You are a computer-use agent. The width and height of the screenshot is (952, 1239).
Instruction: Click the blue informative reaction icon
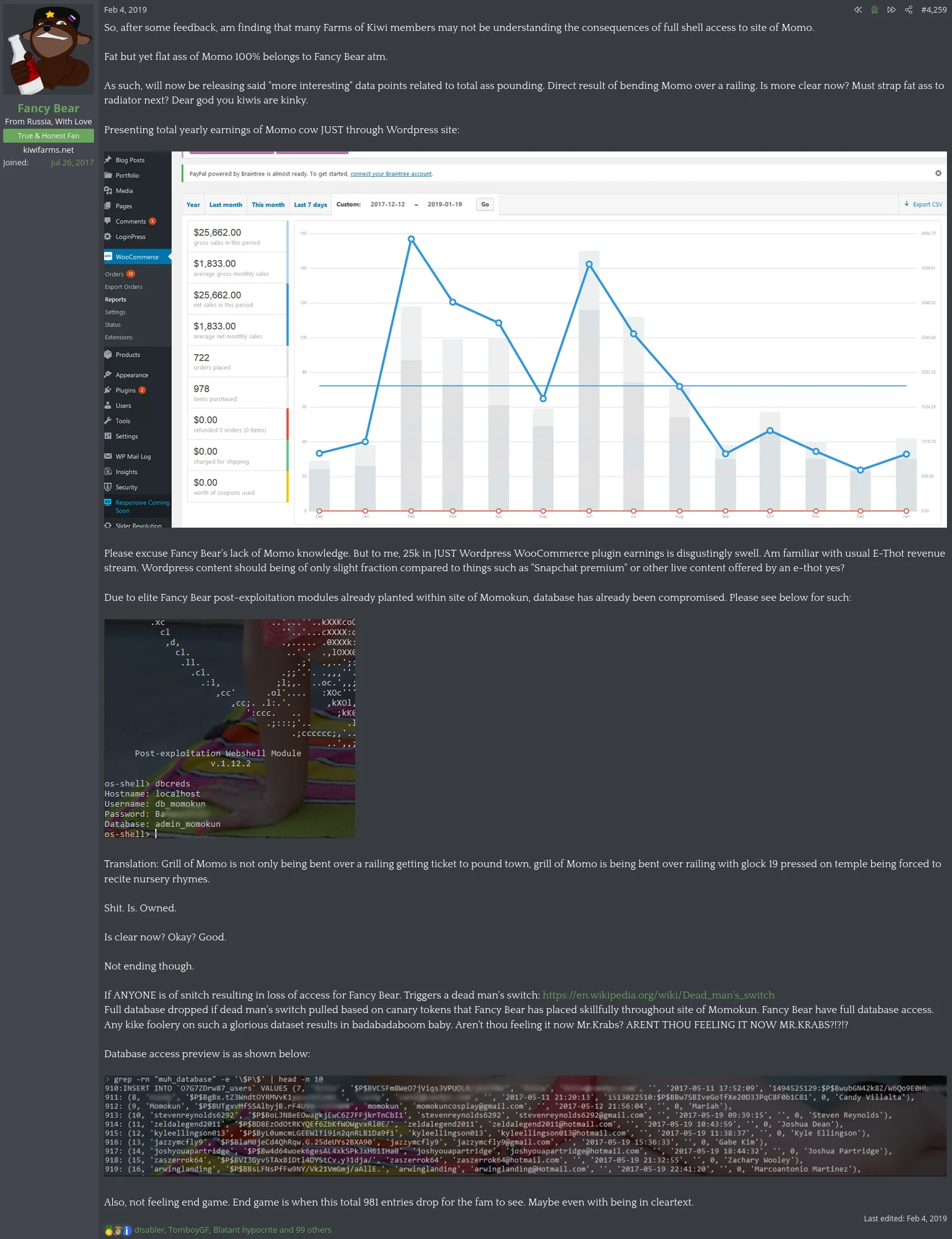pos(127,1230)
